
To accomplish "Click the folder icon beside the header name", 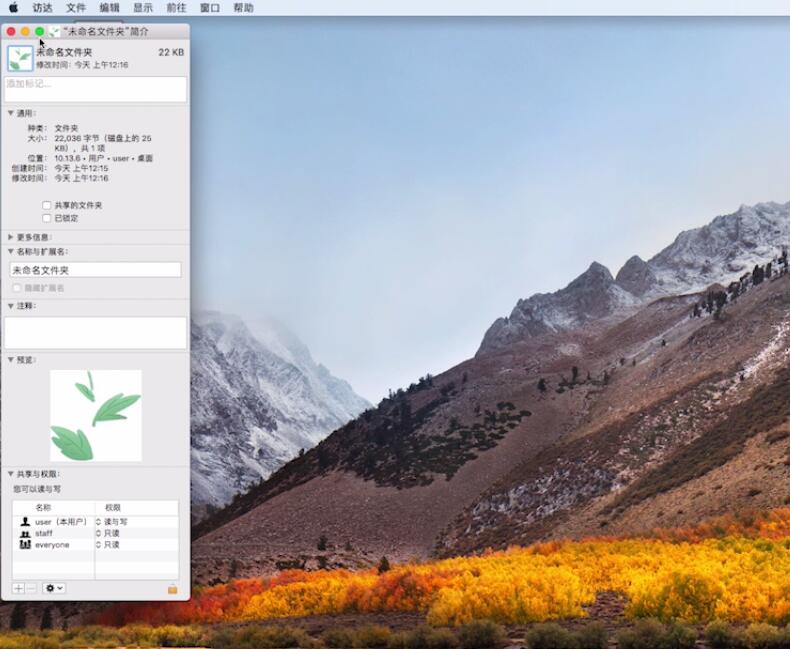I will (x=20, y=58).
